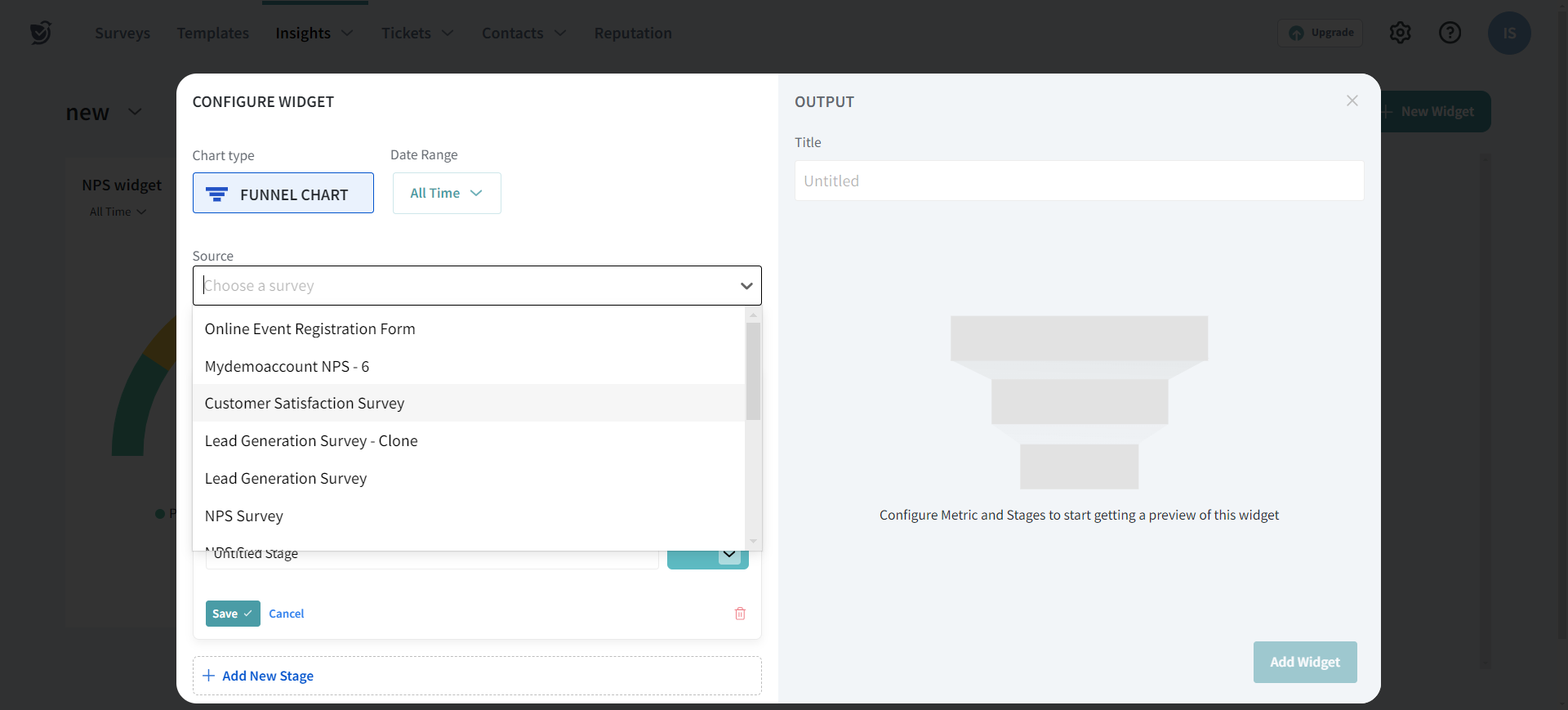The image size is (1568, 710).
Task: Click the widget Title input field
Action: (x=1078, y=181)
